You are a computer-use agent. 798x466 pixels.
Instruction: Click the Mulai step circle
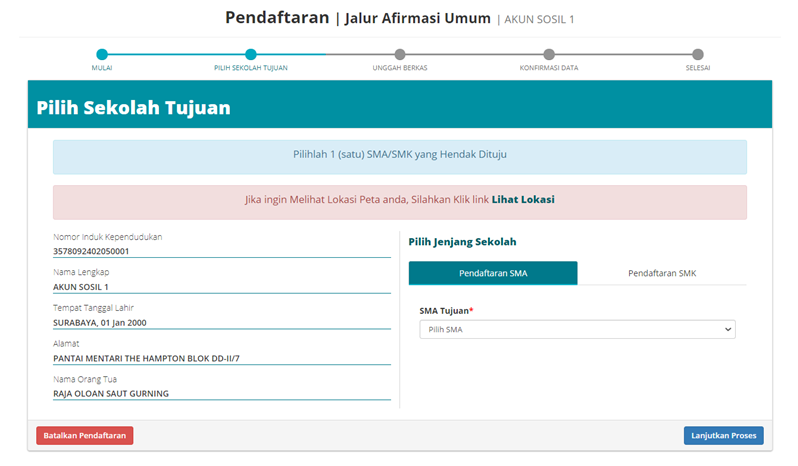(x=102, y=54)
